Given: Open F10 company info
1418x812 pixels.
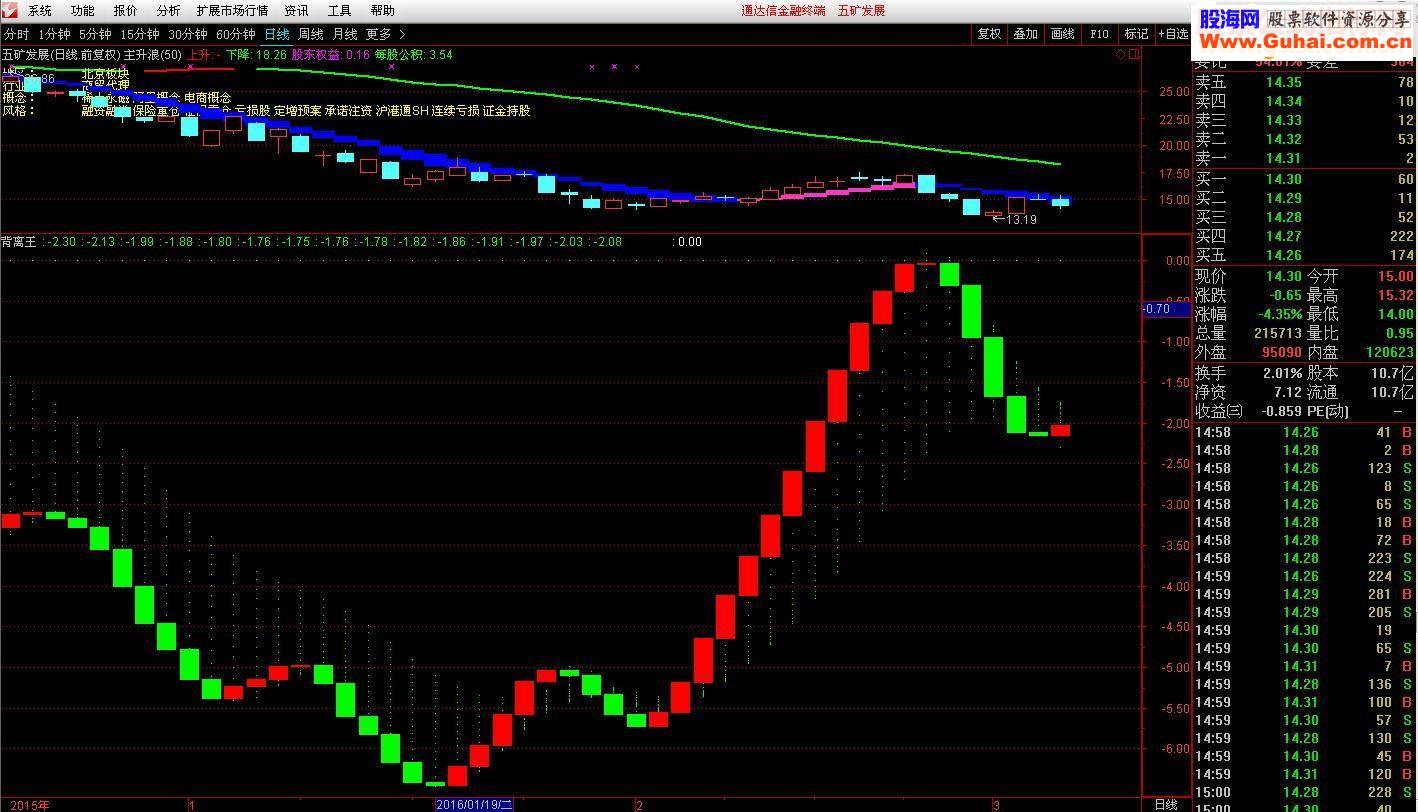Looking at the screenshot, I should [1099, 34].
